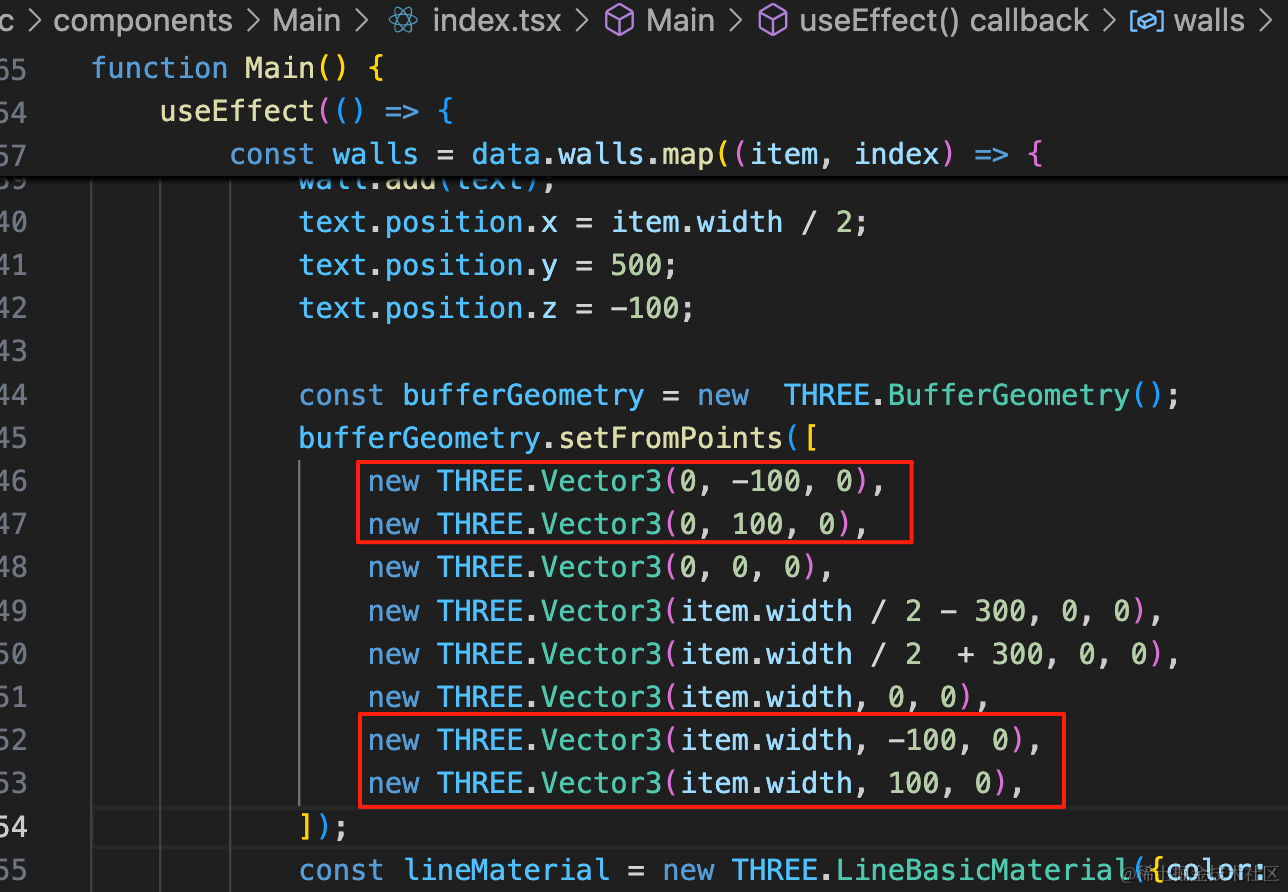The width and height of the screenshot is (1288, 892).
Task: Click line 'new THREE.Vector3(item.width, -100, 0),'
Action: [x=705, y=739]
